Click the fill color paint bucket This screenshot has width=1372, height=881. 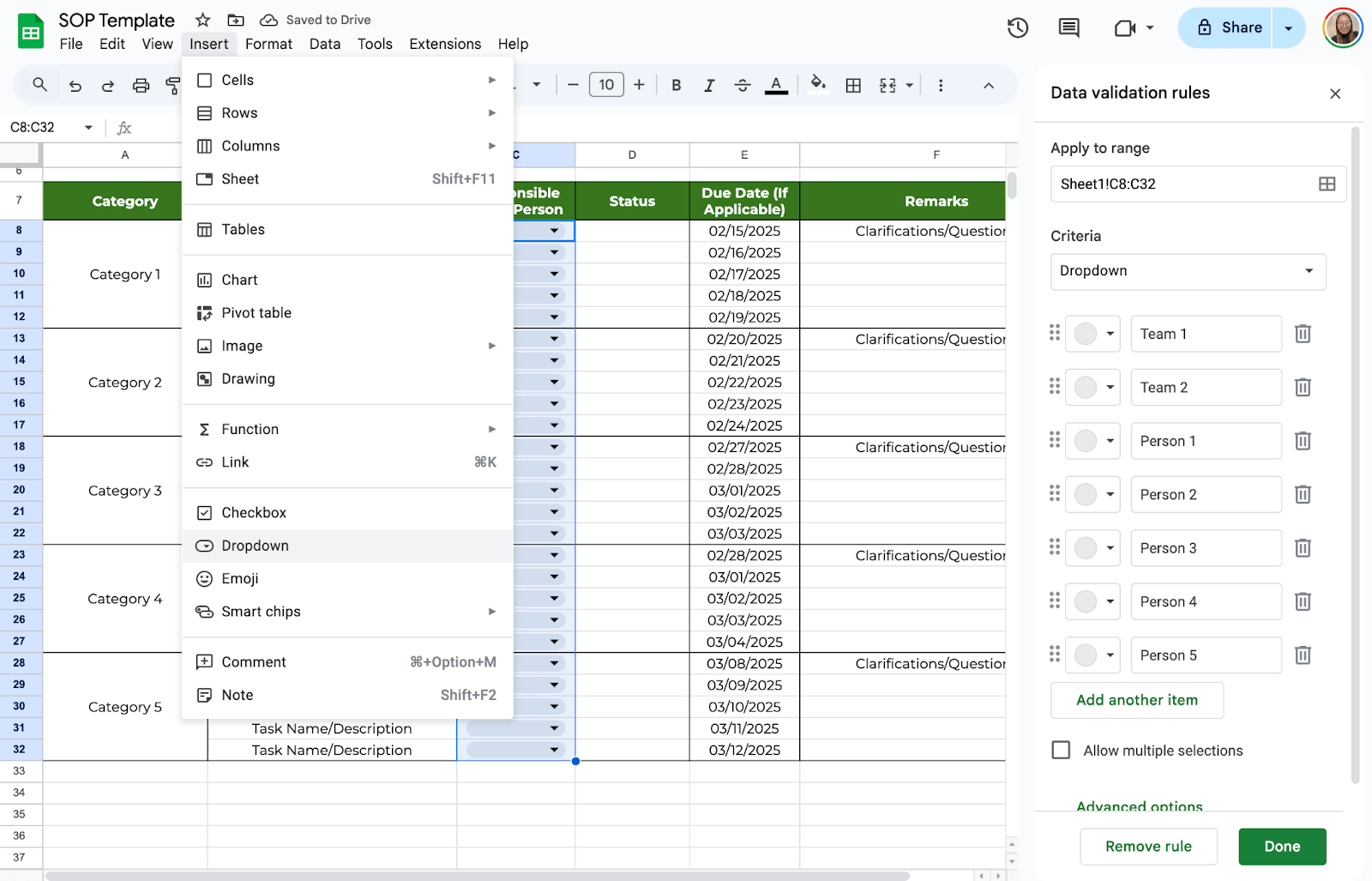point(818,84)
